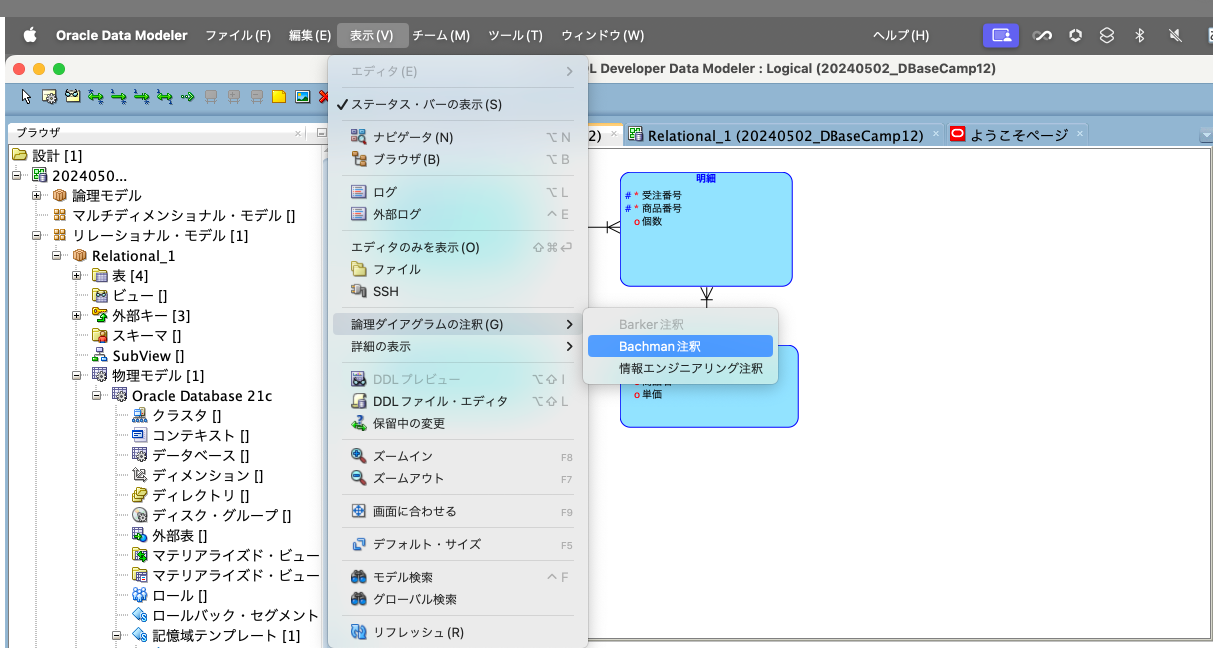Expand the 表 [4] tree node
Viewport: 1213px width, 648px height.
click(x=77, y=275)
